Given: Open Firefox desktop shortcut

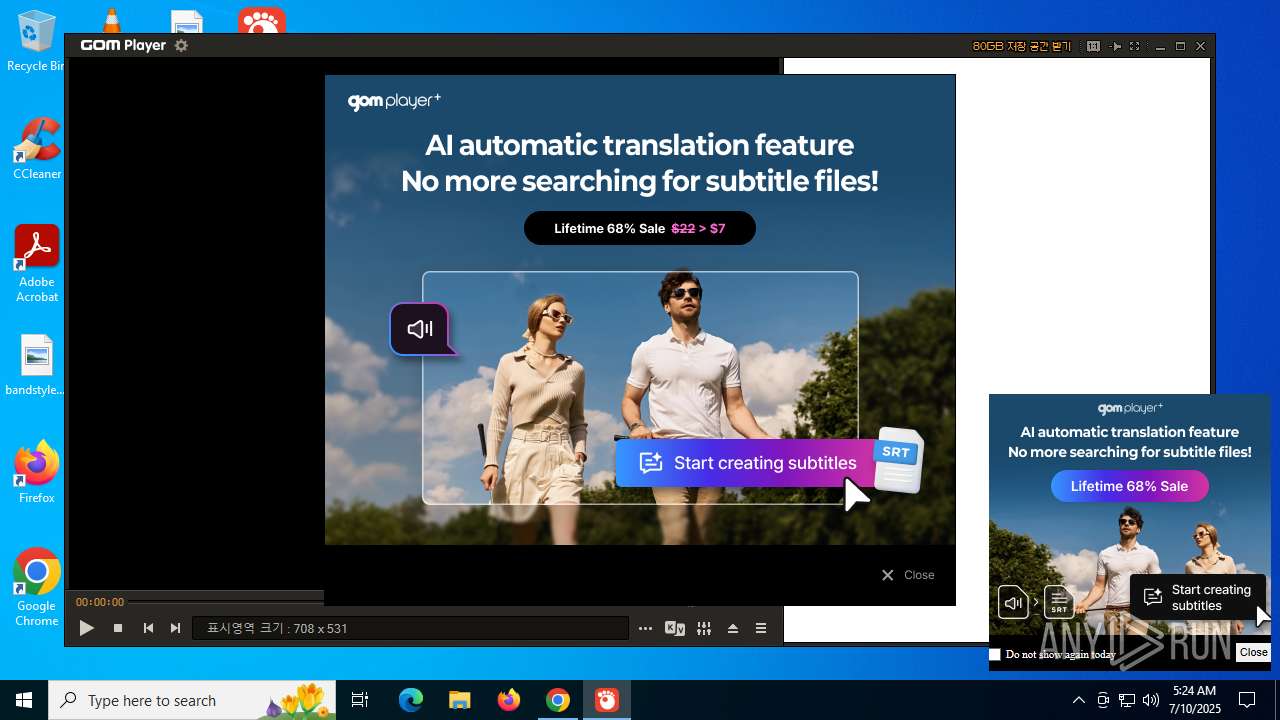Looking at the screenshot, I should [x=37, y=472].
